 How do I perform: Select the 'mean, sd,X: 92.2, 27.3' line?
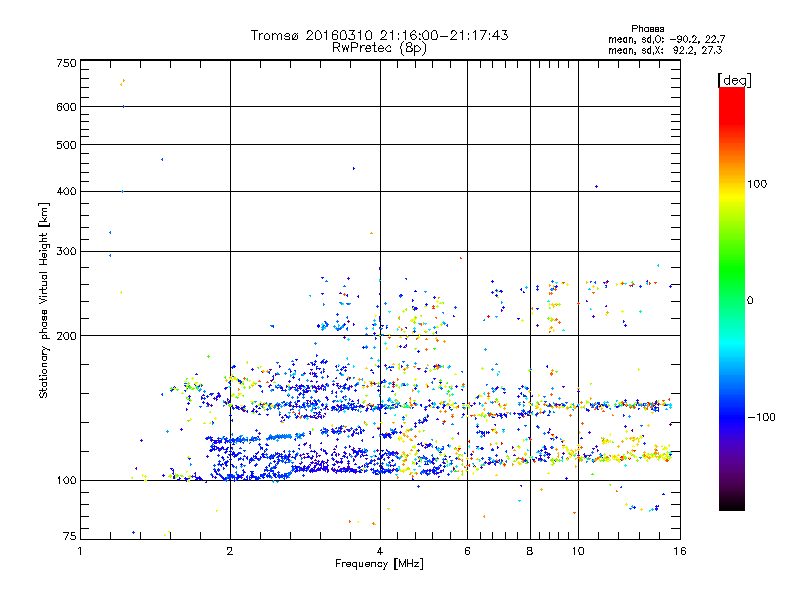click(665, 50)
